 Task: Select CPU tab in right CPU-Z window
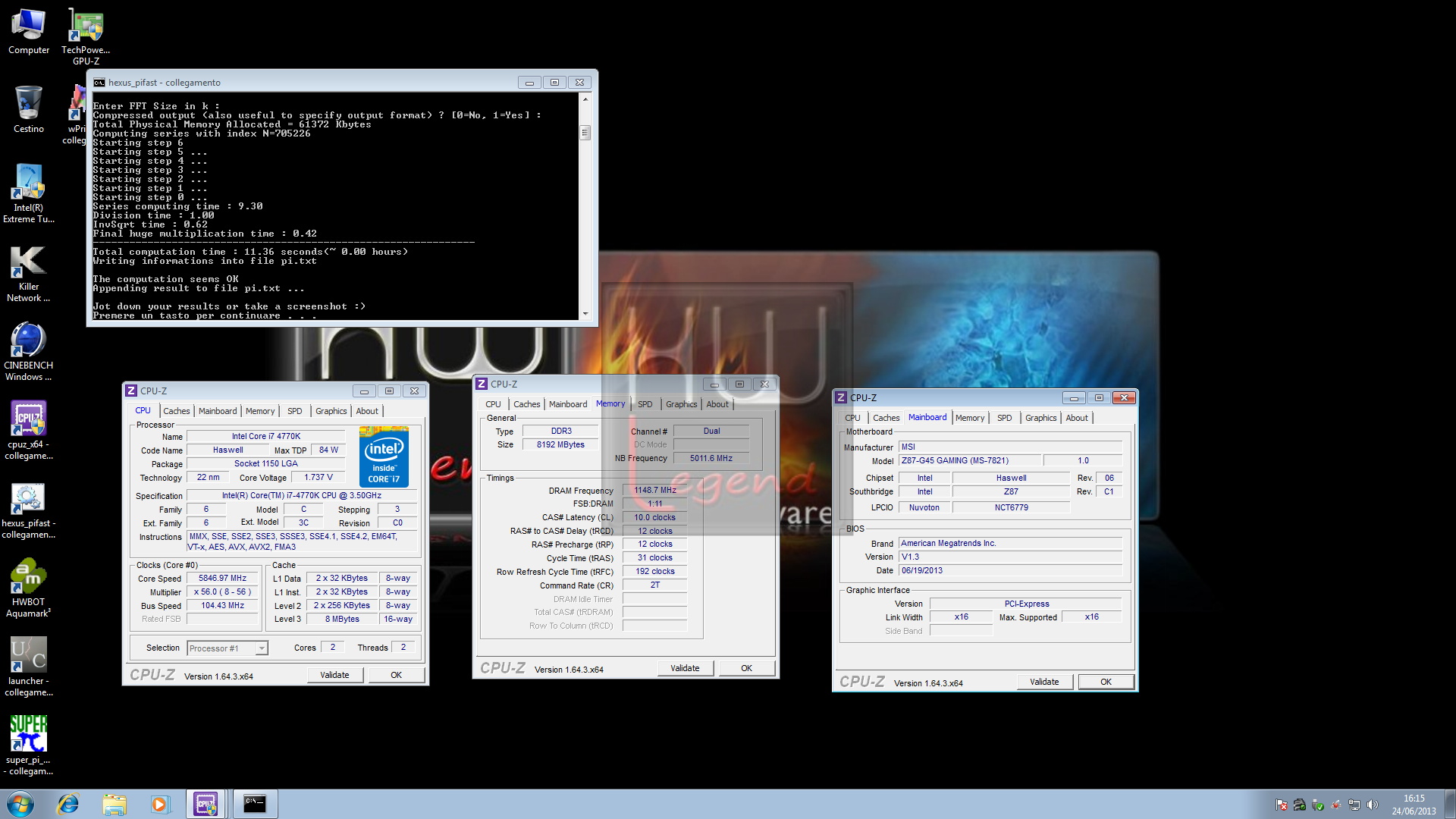pyautogui.click(x=853, y=418)
